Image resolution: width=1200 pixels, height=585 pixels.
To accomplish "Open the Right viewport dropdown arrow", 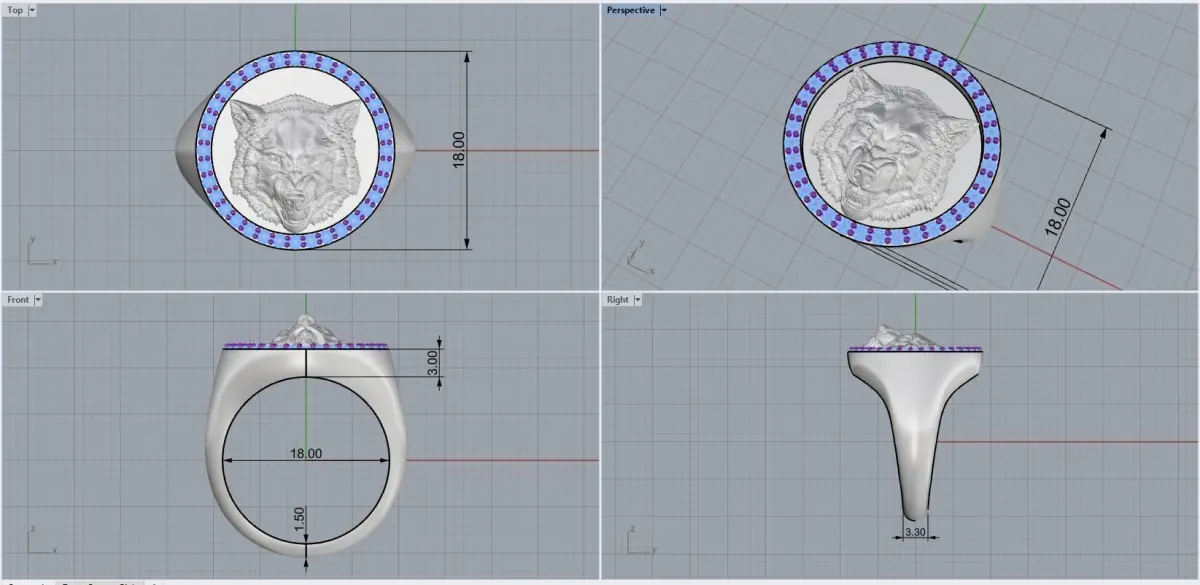I will point(637,299).
